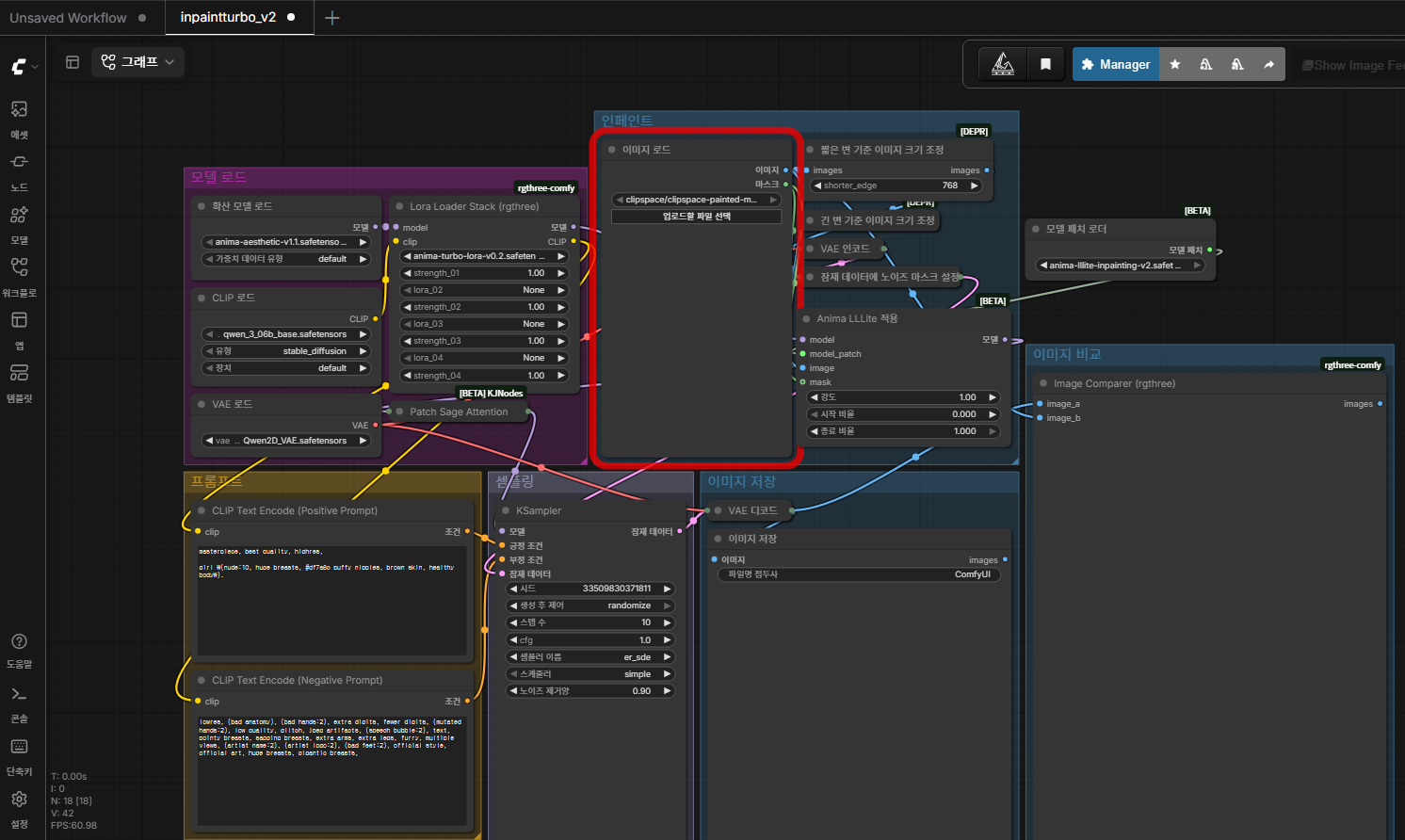The height and width of the screenshot is (840, 1405).
Task: Collapse the Image Comparer (rgthree) node dot
Action: [x=1043, y=383]
